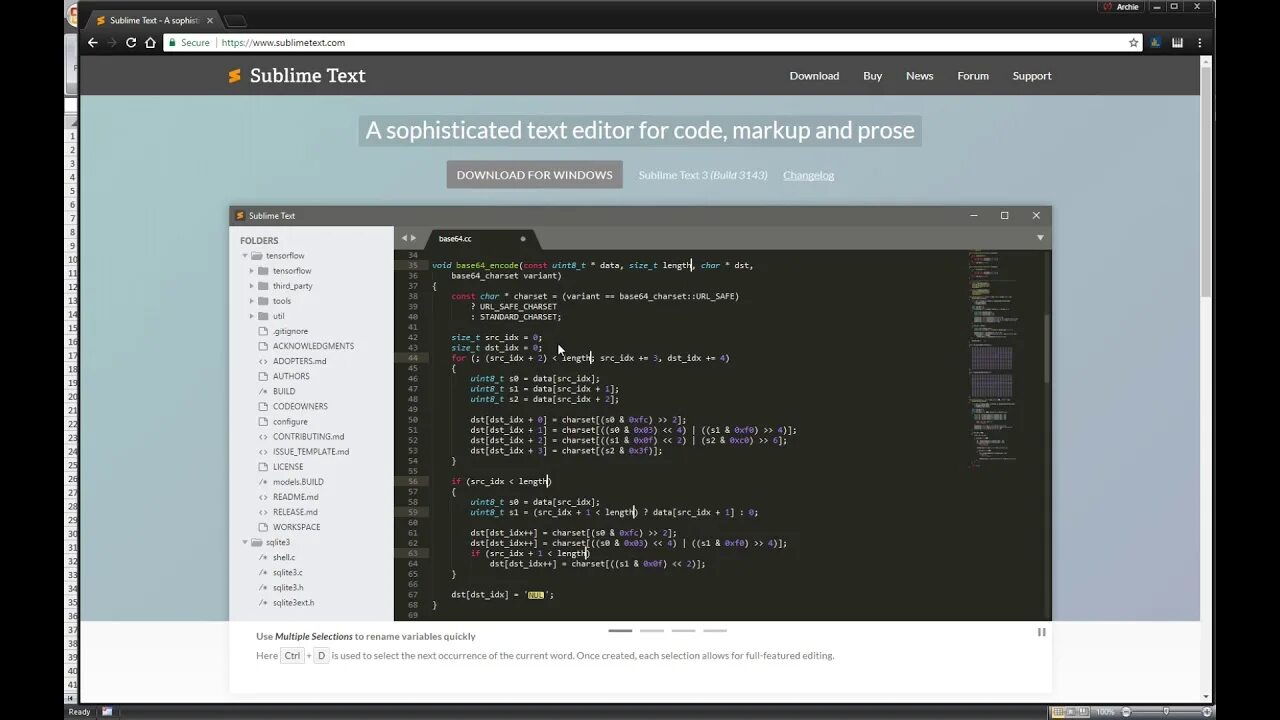This screenshot has width=1280, height=720.
Task: Open the sqlite3.h file
Action: pos(288,587)
